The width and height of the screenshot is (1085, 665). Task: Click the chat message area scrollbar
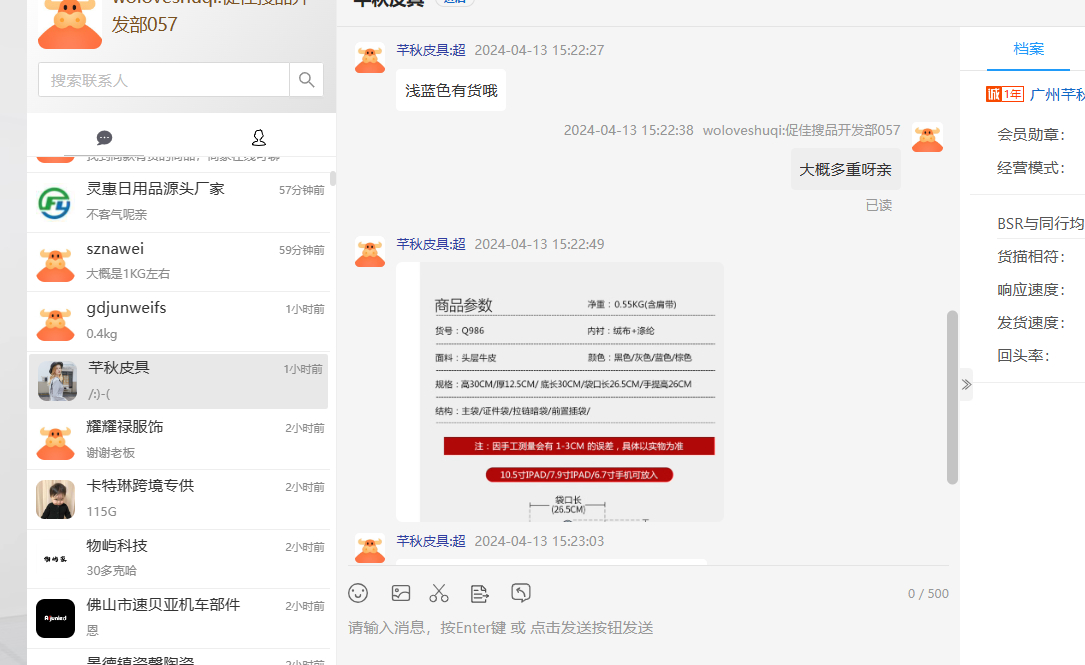952,396
